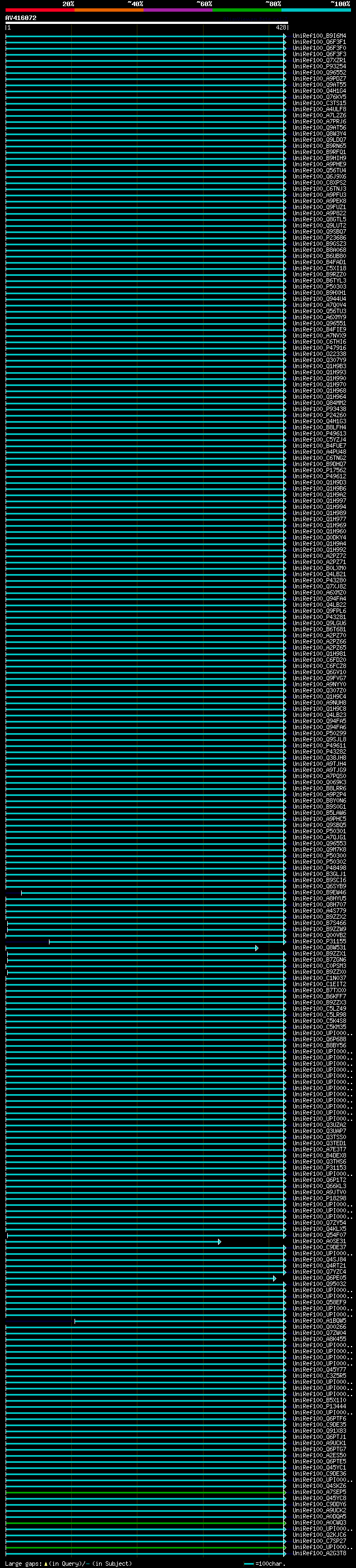The width and height of the screenshot is (356, 1568).
Task: Click the query end position 428
Action: pyautogui.click(x=280, y=27)
